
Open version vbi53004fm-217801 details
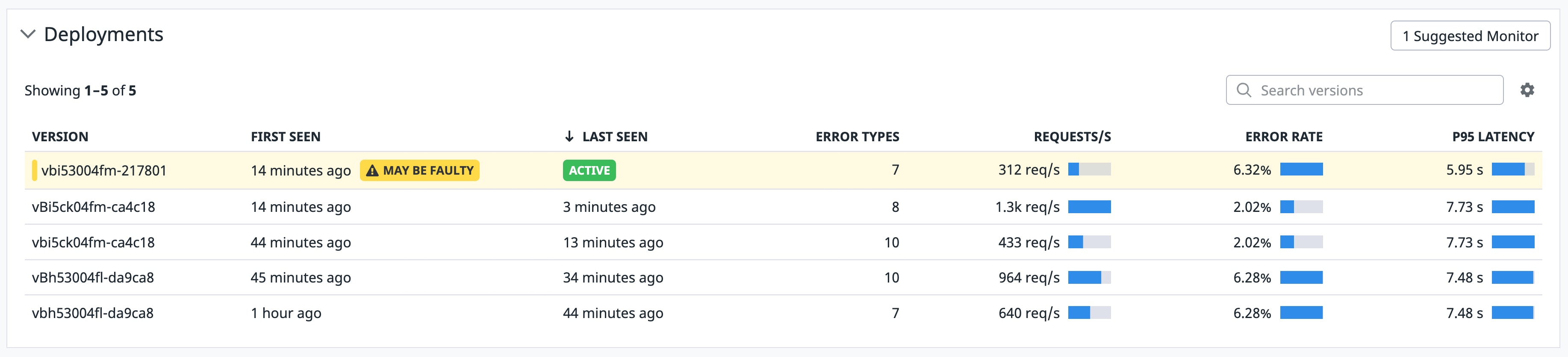[x=104, y=170]
